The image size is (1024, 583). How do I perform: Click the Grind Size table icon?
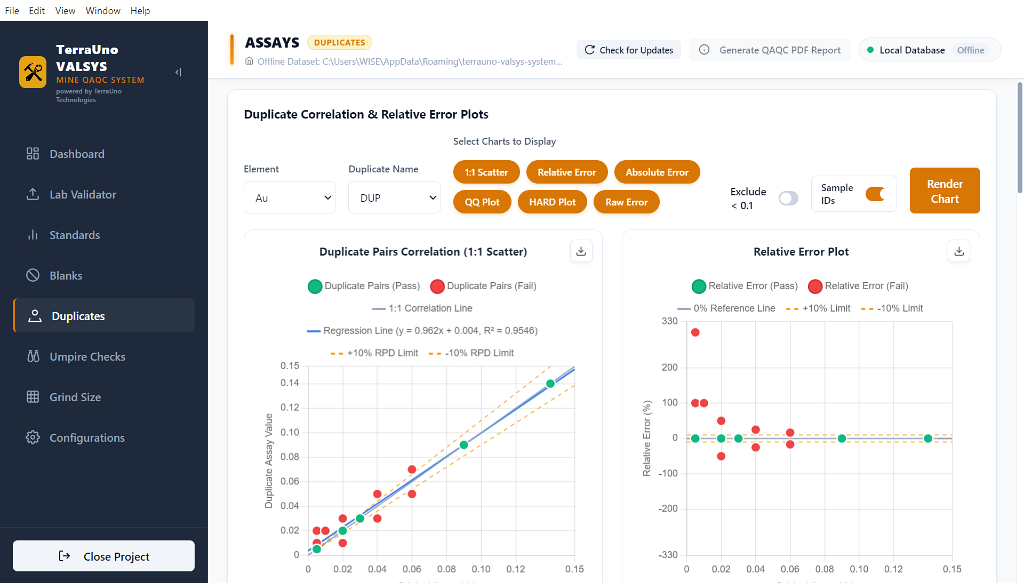[33, 397]
